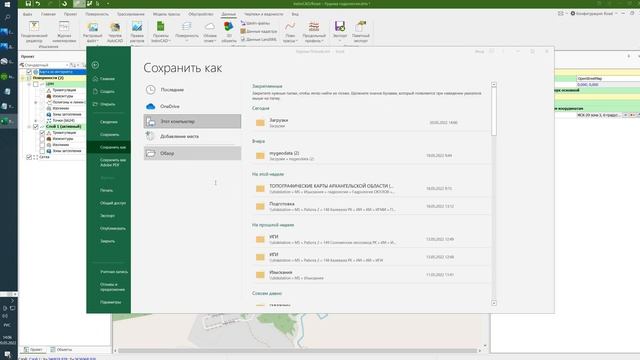
Task: Open the Изыскания folder entry
Action: [371, 275]
